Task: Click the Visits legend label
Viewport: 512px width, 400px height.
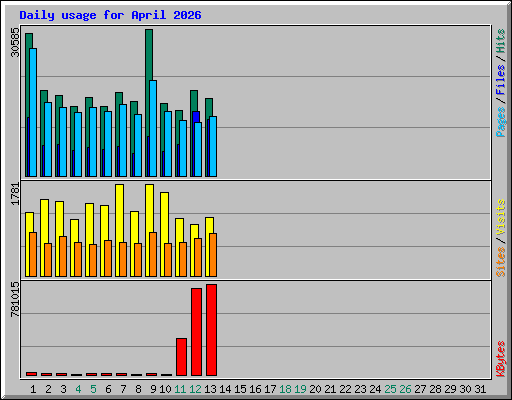Action: 501,217
